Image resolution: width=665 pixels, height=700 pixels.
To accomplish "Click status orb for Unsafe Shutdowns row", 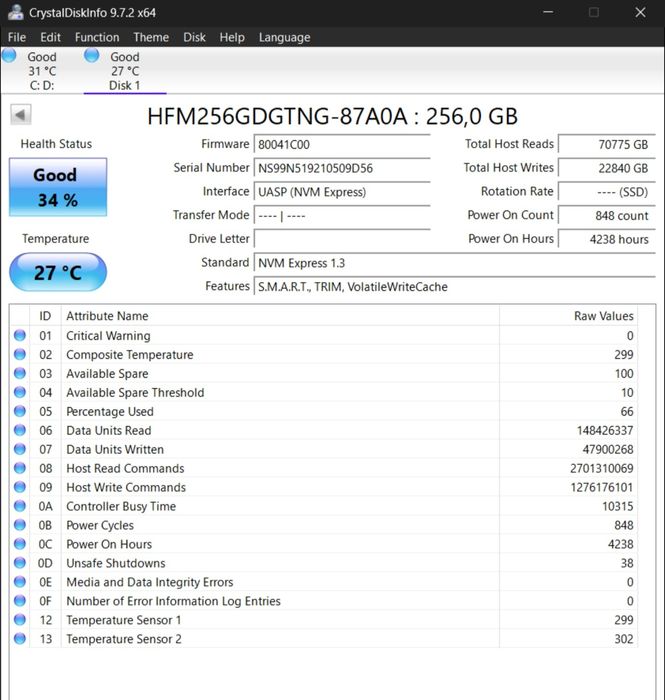I will click(20, 563).
